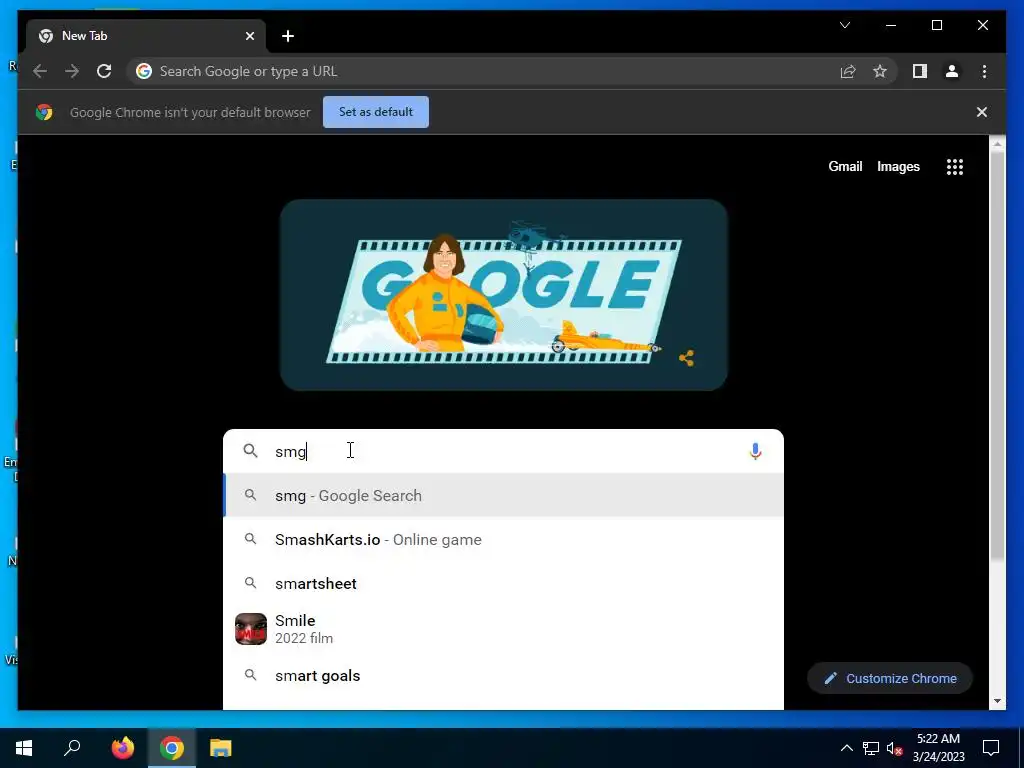
Task: Open the muted volume tray icon
Action: (x=894, y=748)
